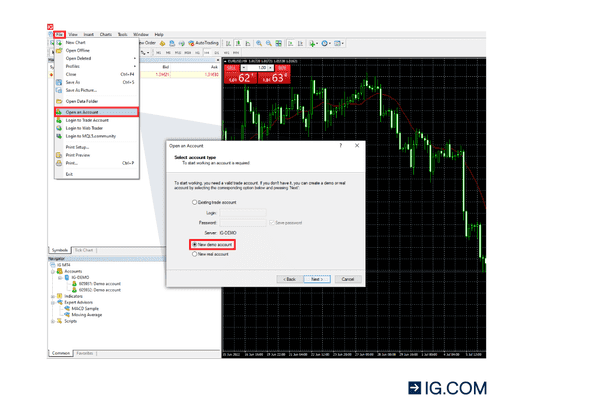Collapse the IG-DEMO tree node
600x420 pixels.
click(x=60, y=278)
